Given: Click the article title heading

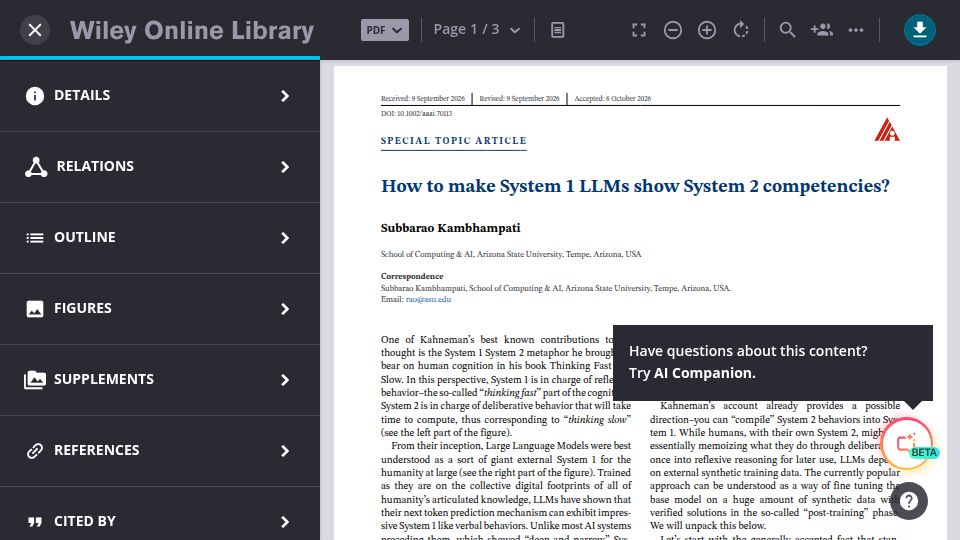Looking at the screenshot, I should tap(635, 186).
